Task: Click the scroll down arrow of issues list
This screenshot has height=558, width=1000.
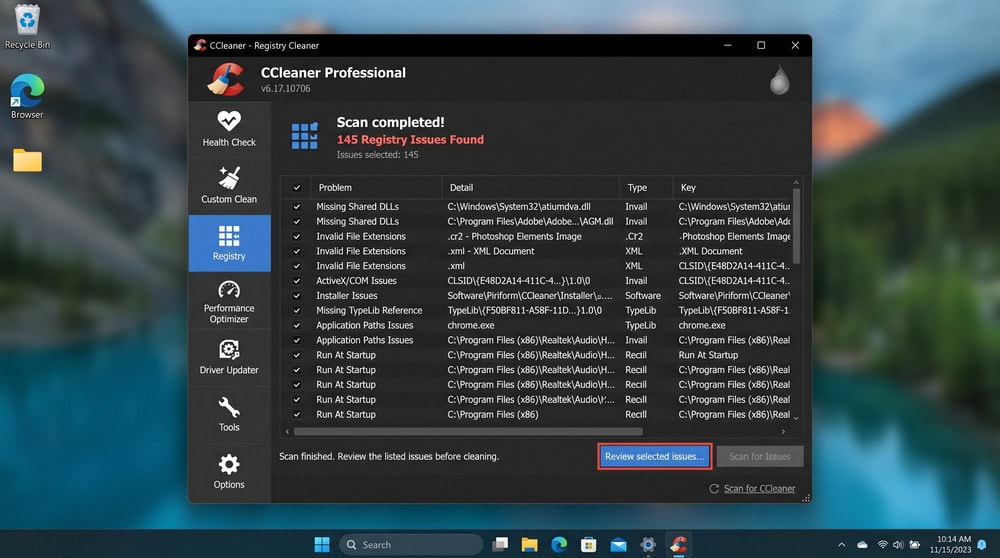Action: (x=796, y=418)
